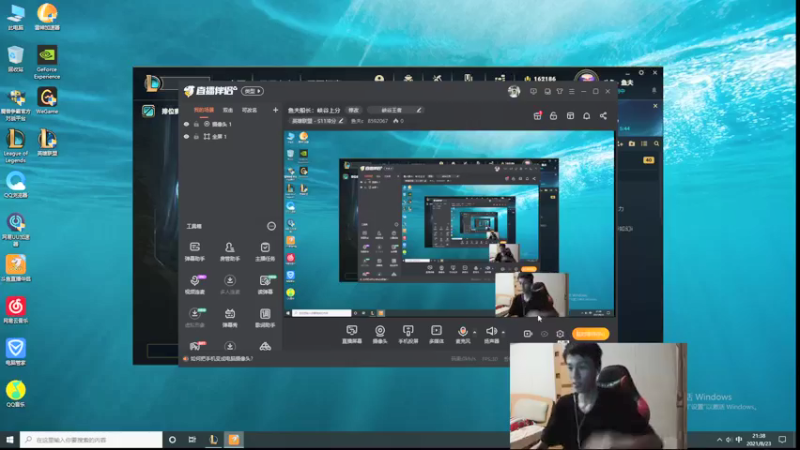Open the microphone tool with purple badge
Viewport: 800px width, 450px height.
click(x=195, y=285)
